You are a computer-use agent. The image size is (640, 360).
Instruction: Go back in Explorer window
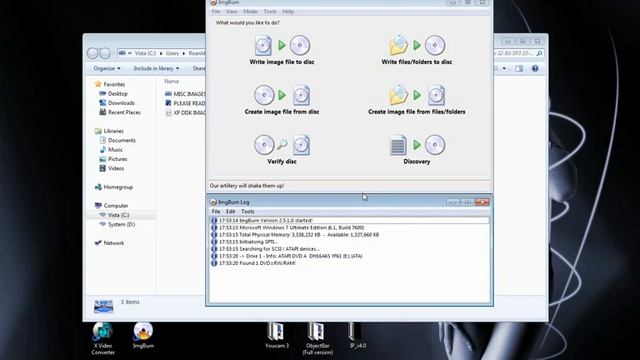[x=93, y=53]
